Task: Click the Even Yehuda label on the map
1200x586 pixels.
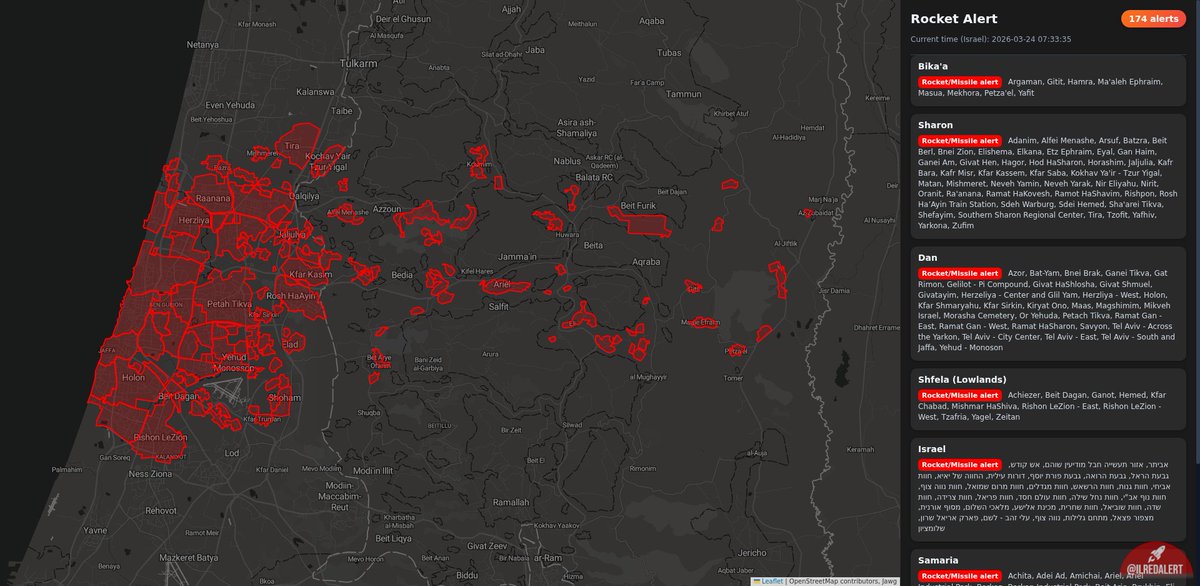Action: (x=230, y=104)
